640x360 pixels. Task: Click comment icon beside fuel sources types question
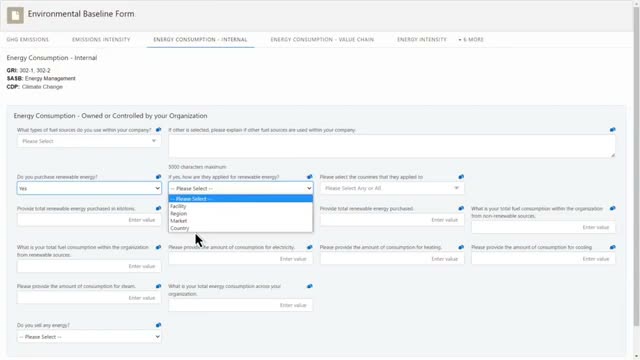(158, 130)
